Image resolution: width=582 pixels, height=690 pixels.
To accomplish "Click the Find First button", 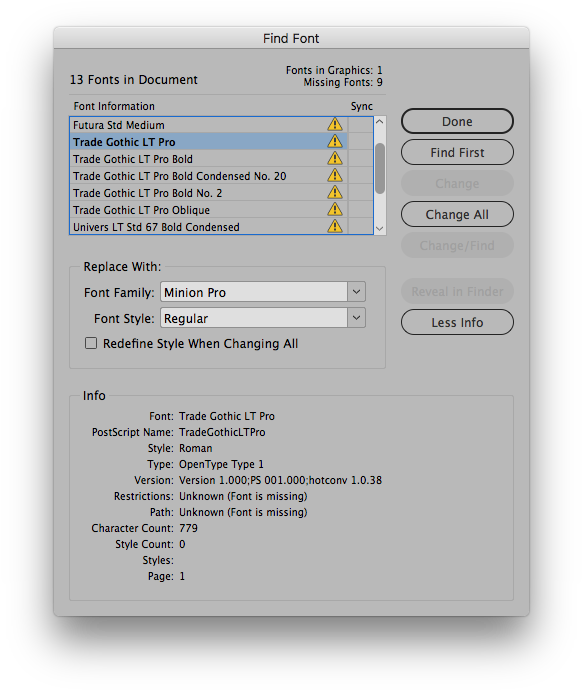I will coord(457,152).
